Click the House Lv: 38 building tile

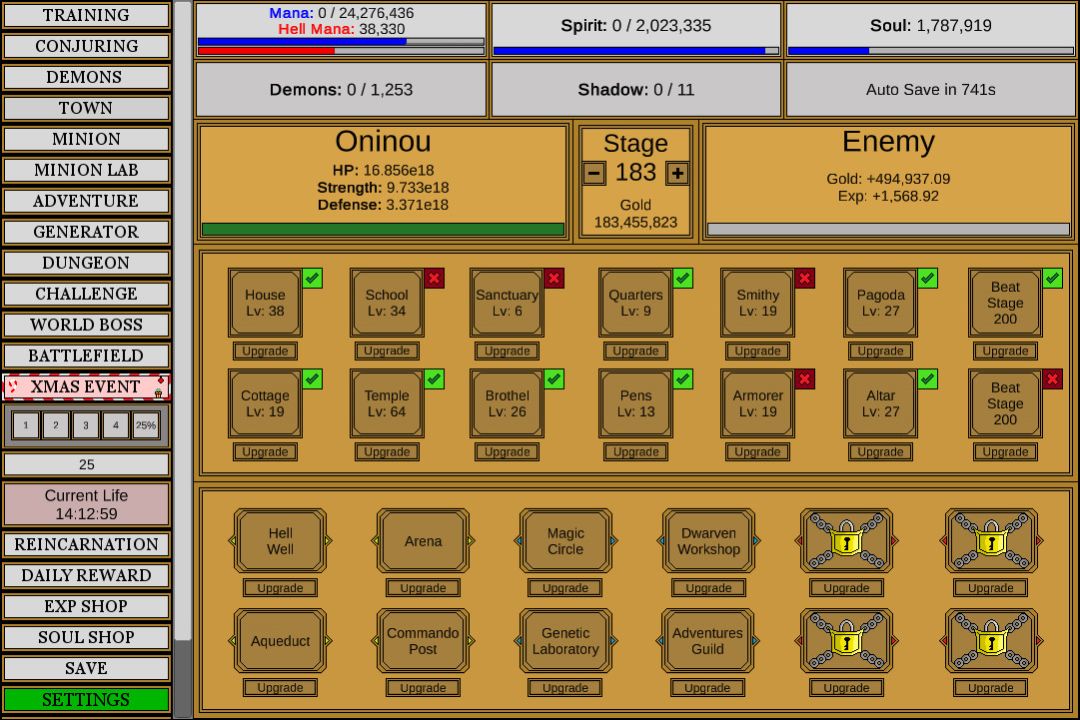coord(265,302)
